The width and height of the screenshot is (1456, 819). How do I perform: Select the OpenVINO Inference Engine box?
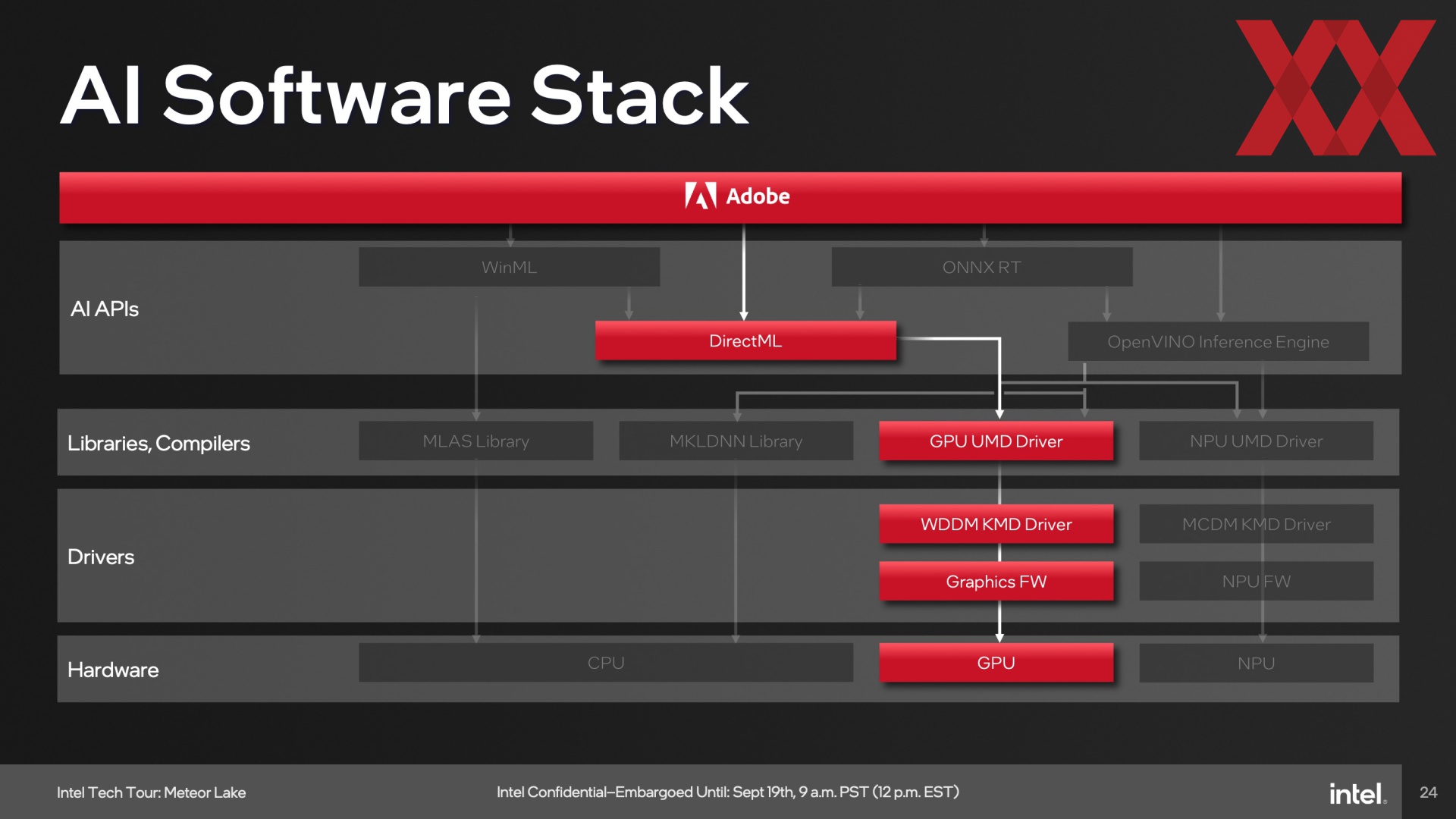[x=1218, y=341]
